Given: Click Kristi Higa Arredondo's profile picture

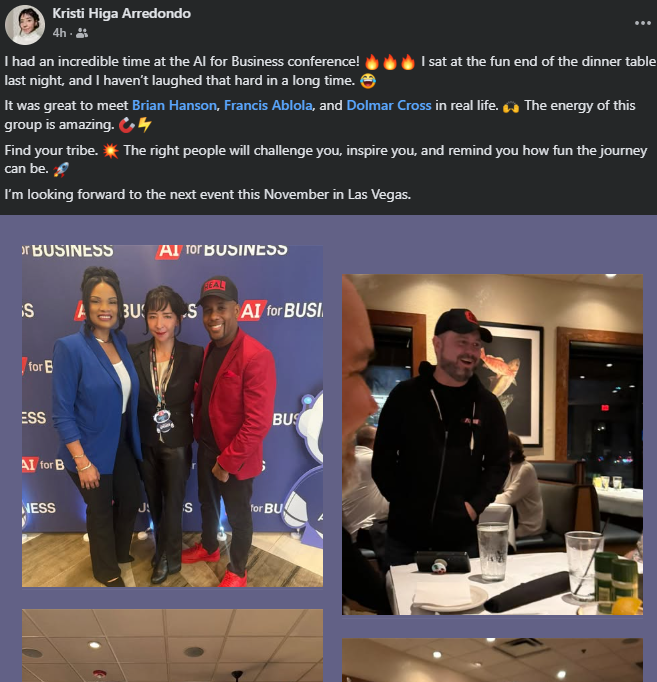Looking at the screenshot, I should (x=25, y=25).
